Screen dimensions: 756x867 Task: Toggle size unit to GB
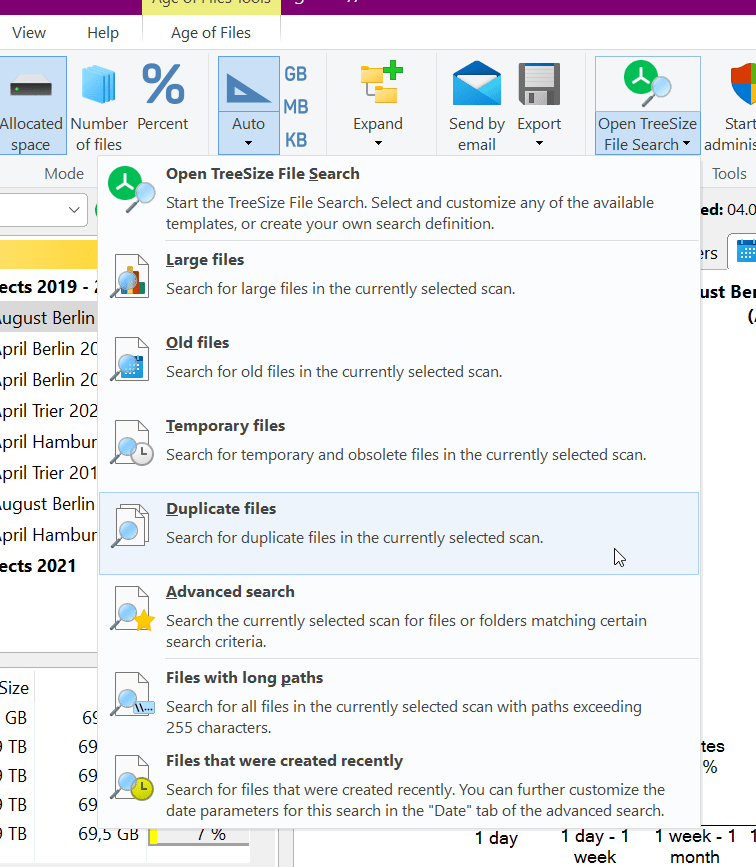tap(296, 74)
